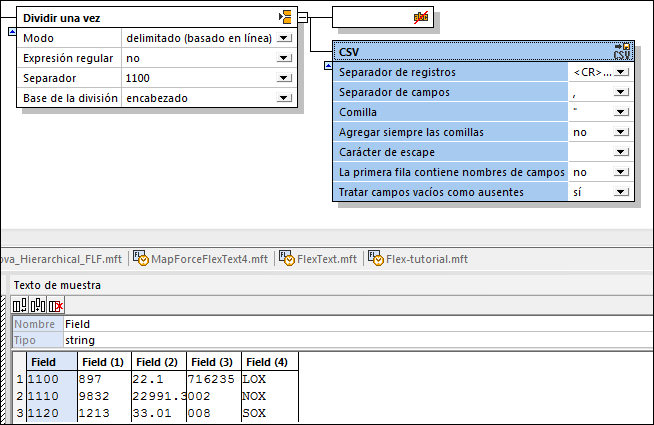Open the Expresión regular dropdown
The image size is (654, 425).
point(284,58)
